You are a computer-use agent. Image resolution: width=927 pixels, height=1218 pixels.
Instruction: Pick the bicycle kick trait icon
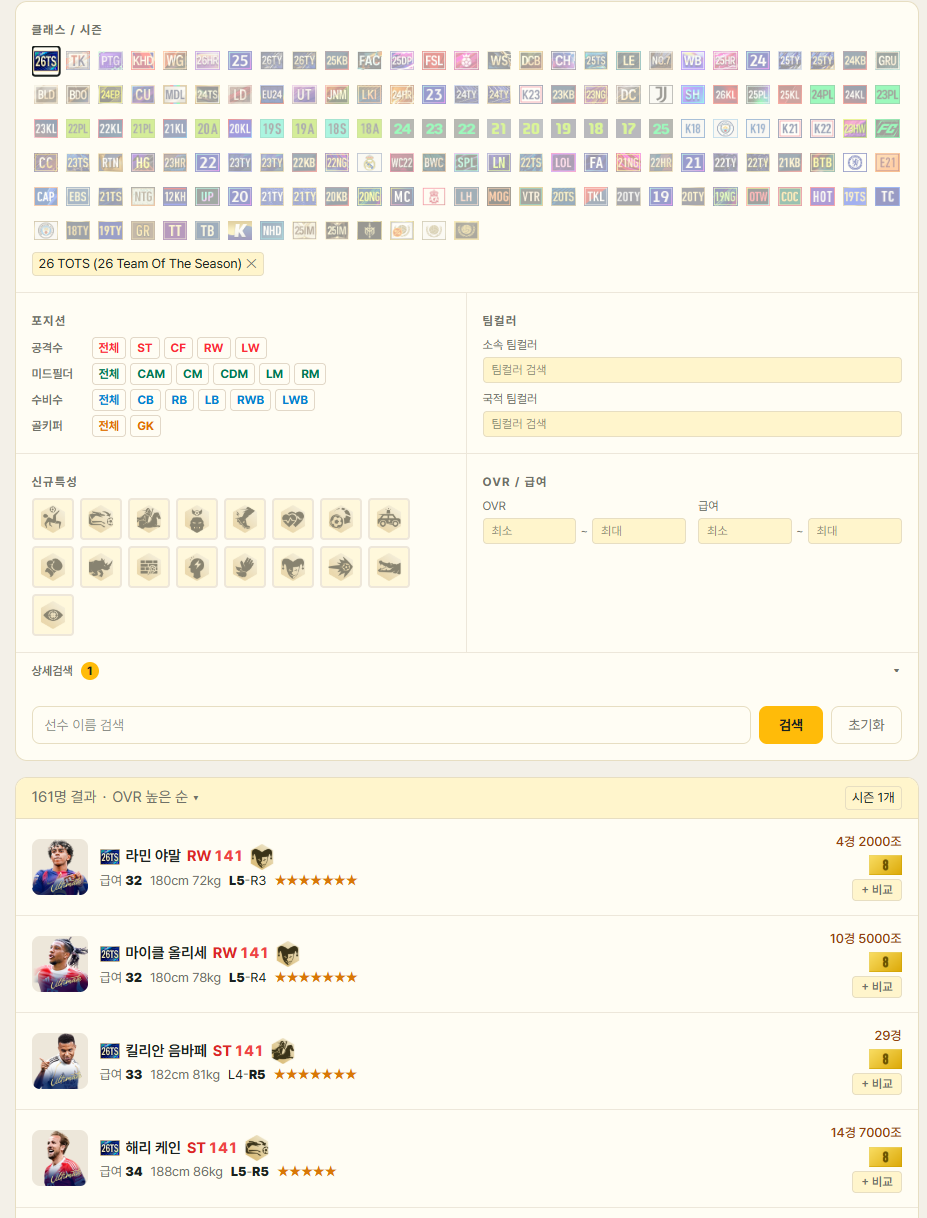pyautogui.click(x=53, y=519)
